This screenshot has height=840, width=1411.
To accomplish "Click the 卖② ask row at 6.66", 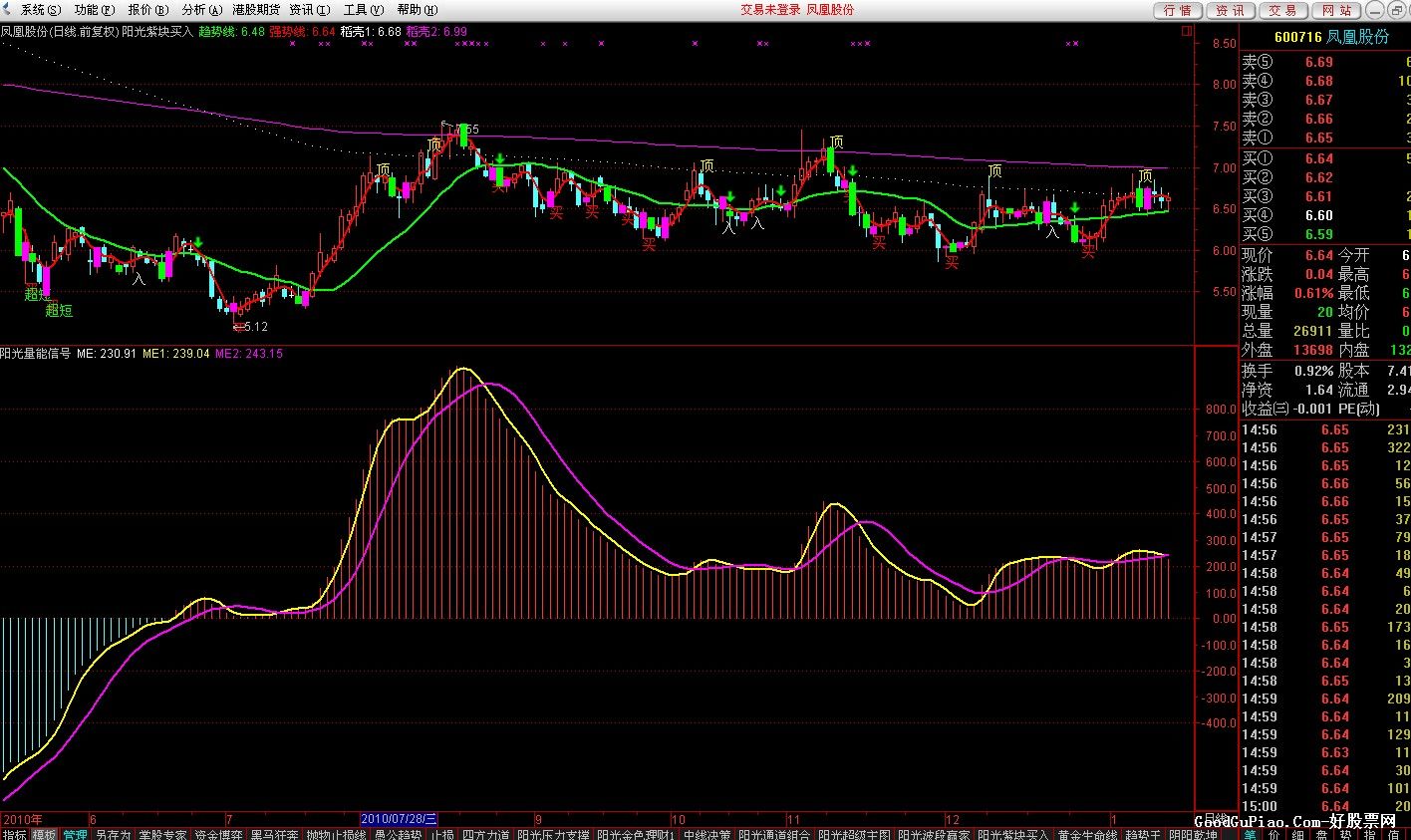I will click(1325, 119).
